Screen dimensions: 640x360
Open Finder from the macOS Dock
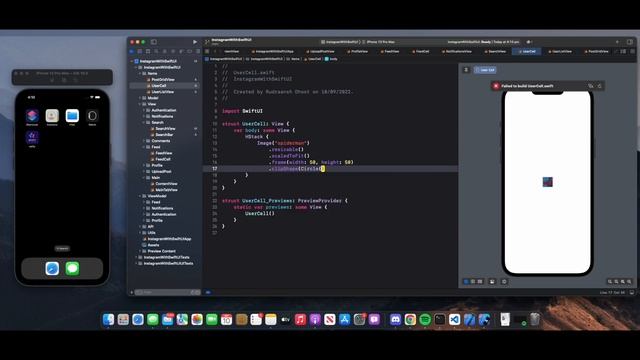click(109, 320)
